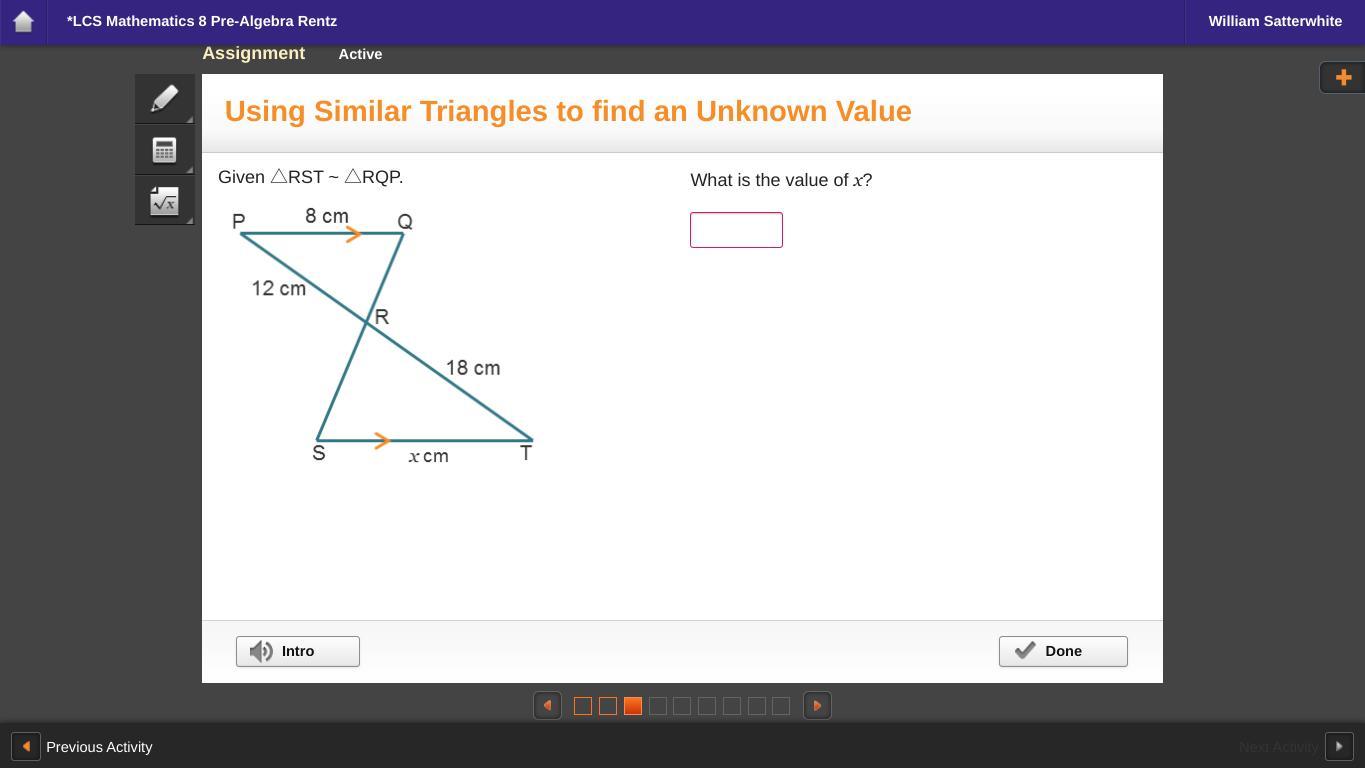Click the orange plus button
The width and height of the screenshot is (1365, 768).
[1343, 77]
